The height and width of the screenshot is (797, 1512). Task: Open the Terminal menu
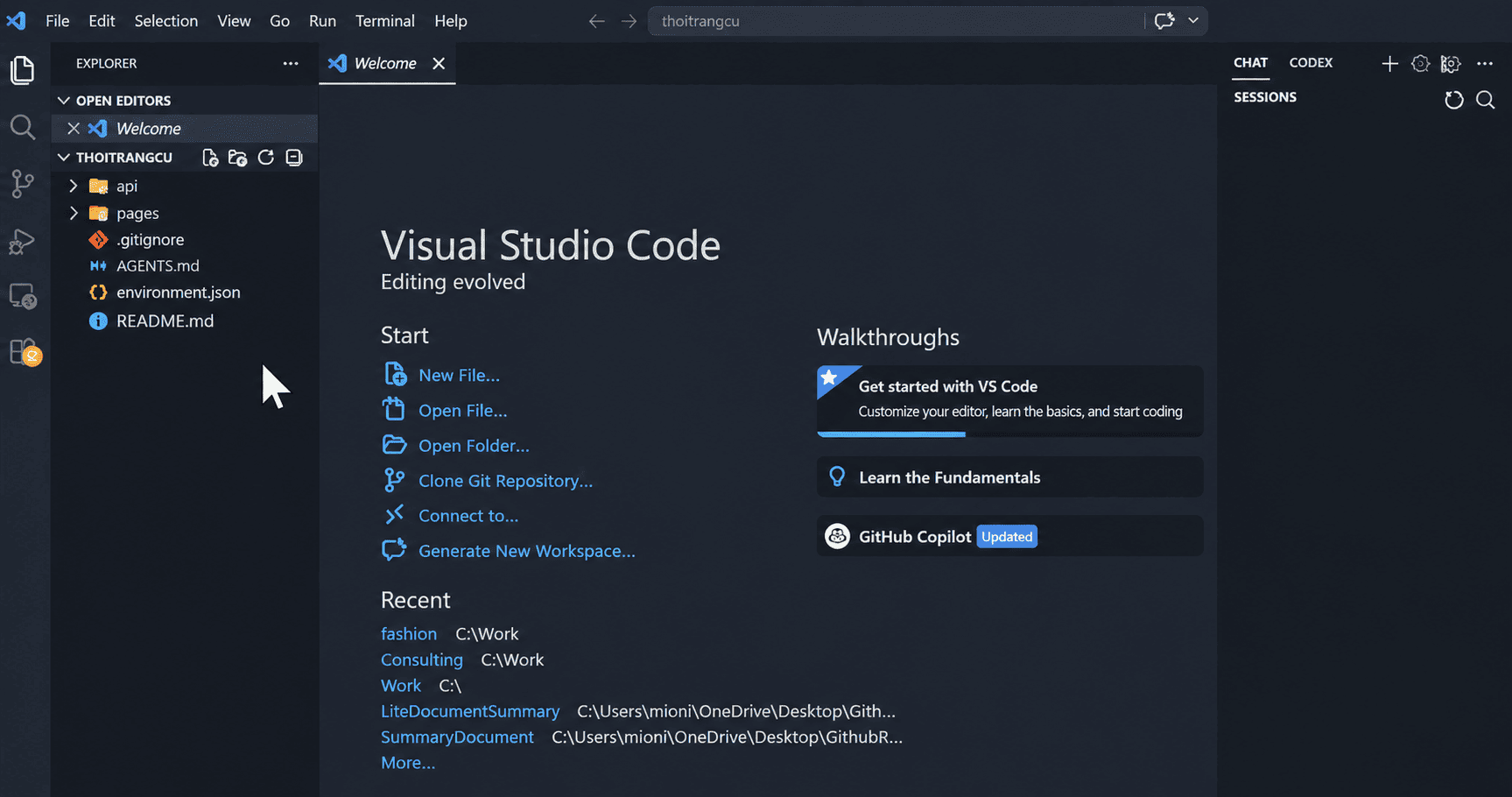click(385, 21)
